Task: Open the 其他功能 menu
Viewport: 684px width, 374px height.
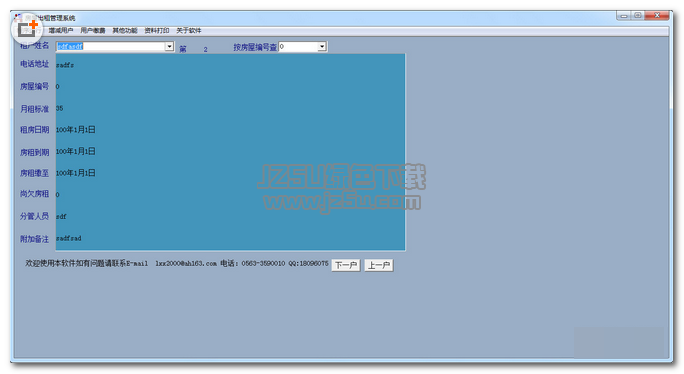Action: coord(125,31)
